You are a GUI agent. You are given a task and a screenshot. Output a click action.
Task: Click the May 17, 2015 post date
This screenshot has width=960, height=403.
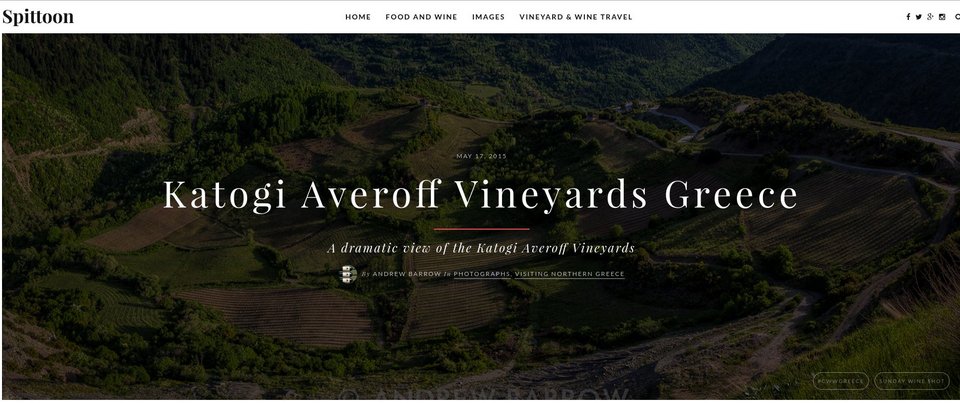[x=481, y=156]
